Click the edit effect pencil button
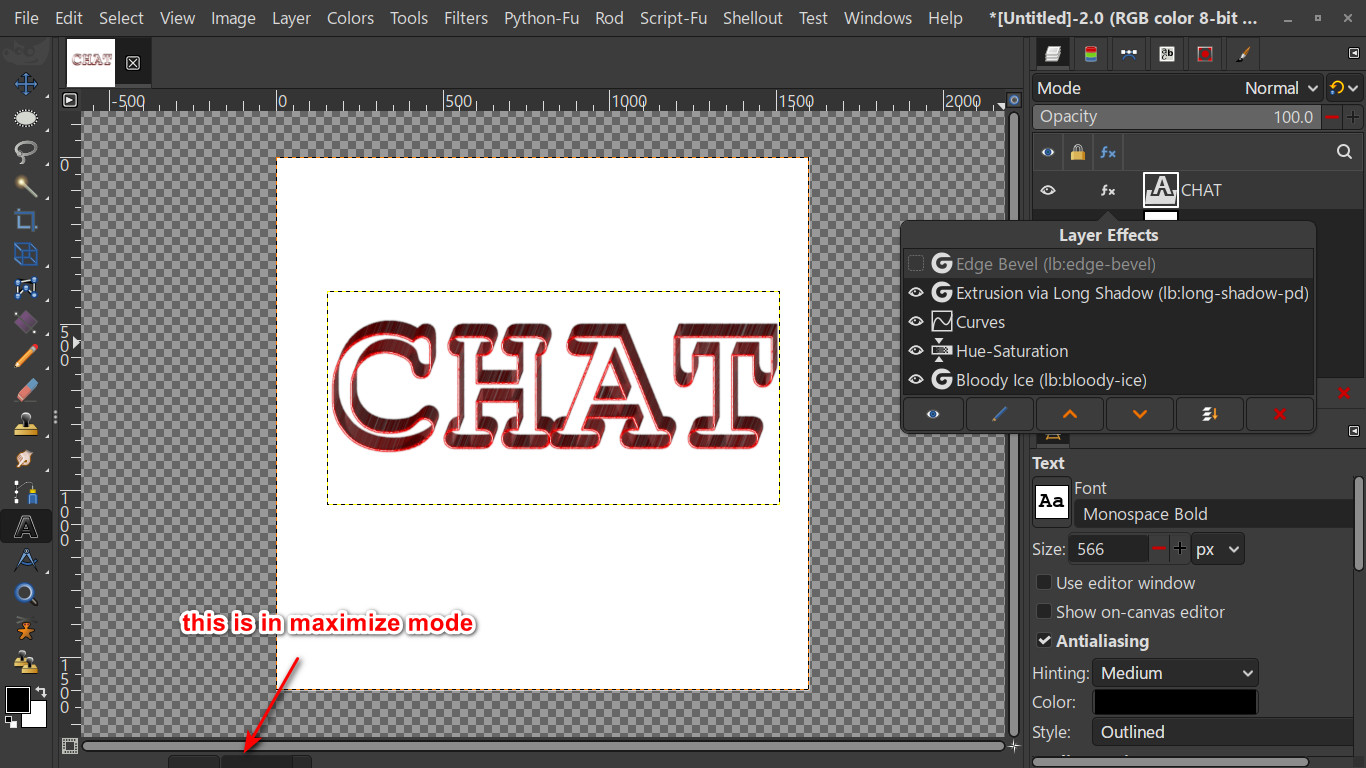Image resolution: width=1366 pixels, height=768 pixels. (999, 414)
